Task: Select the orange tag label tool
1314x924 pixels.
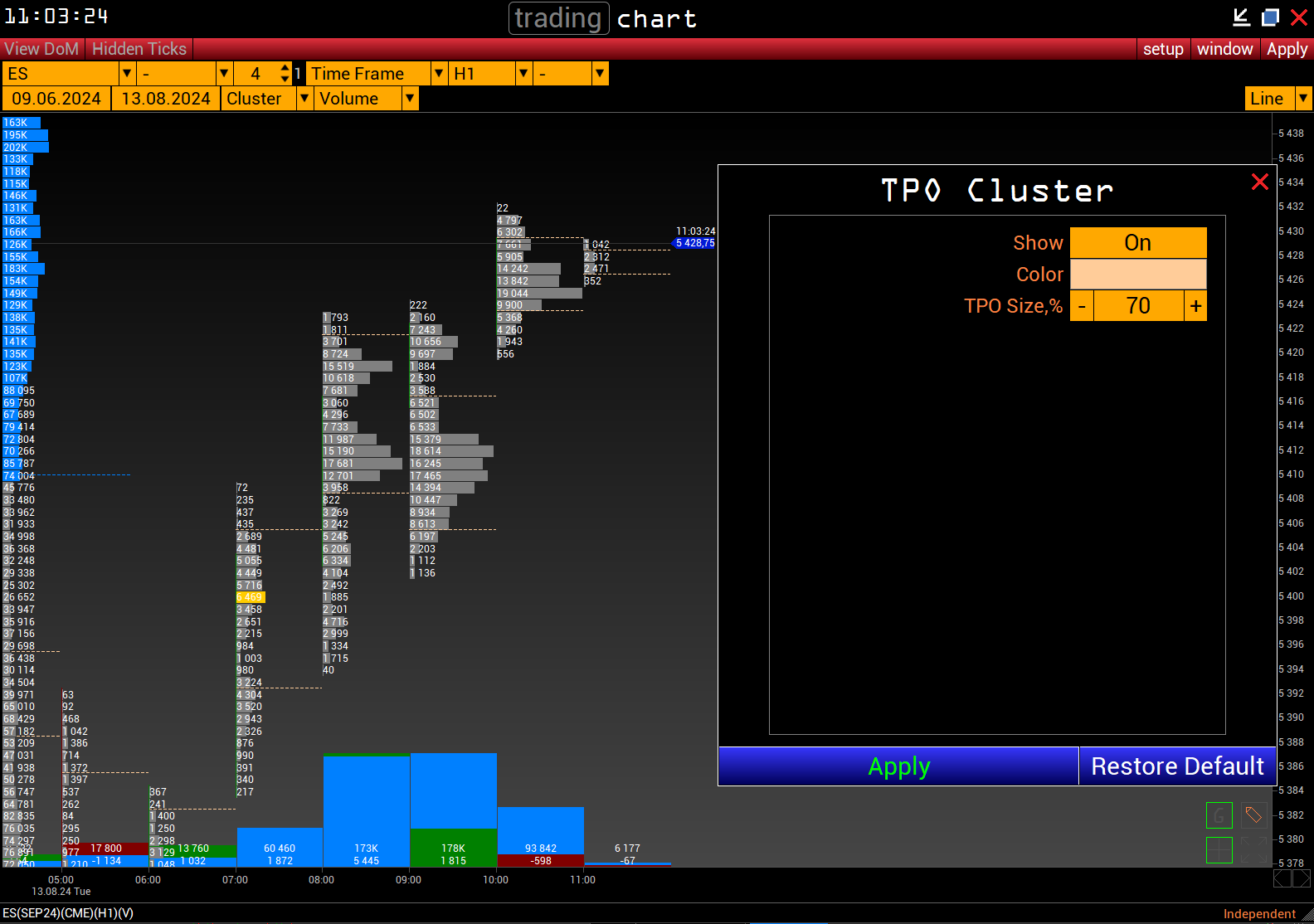Action: coord(1253,815)
